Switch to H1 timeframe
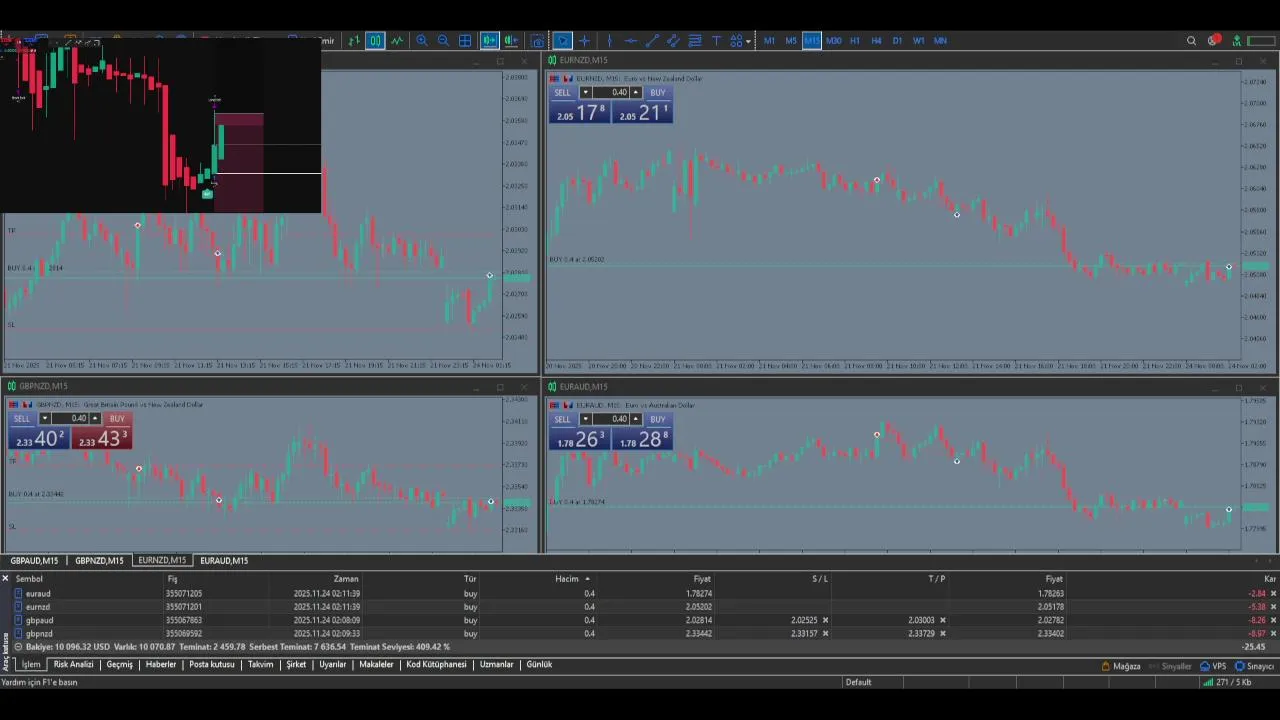The width and height of the screenshot is (1280, 720). tap(855, 41)
